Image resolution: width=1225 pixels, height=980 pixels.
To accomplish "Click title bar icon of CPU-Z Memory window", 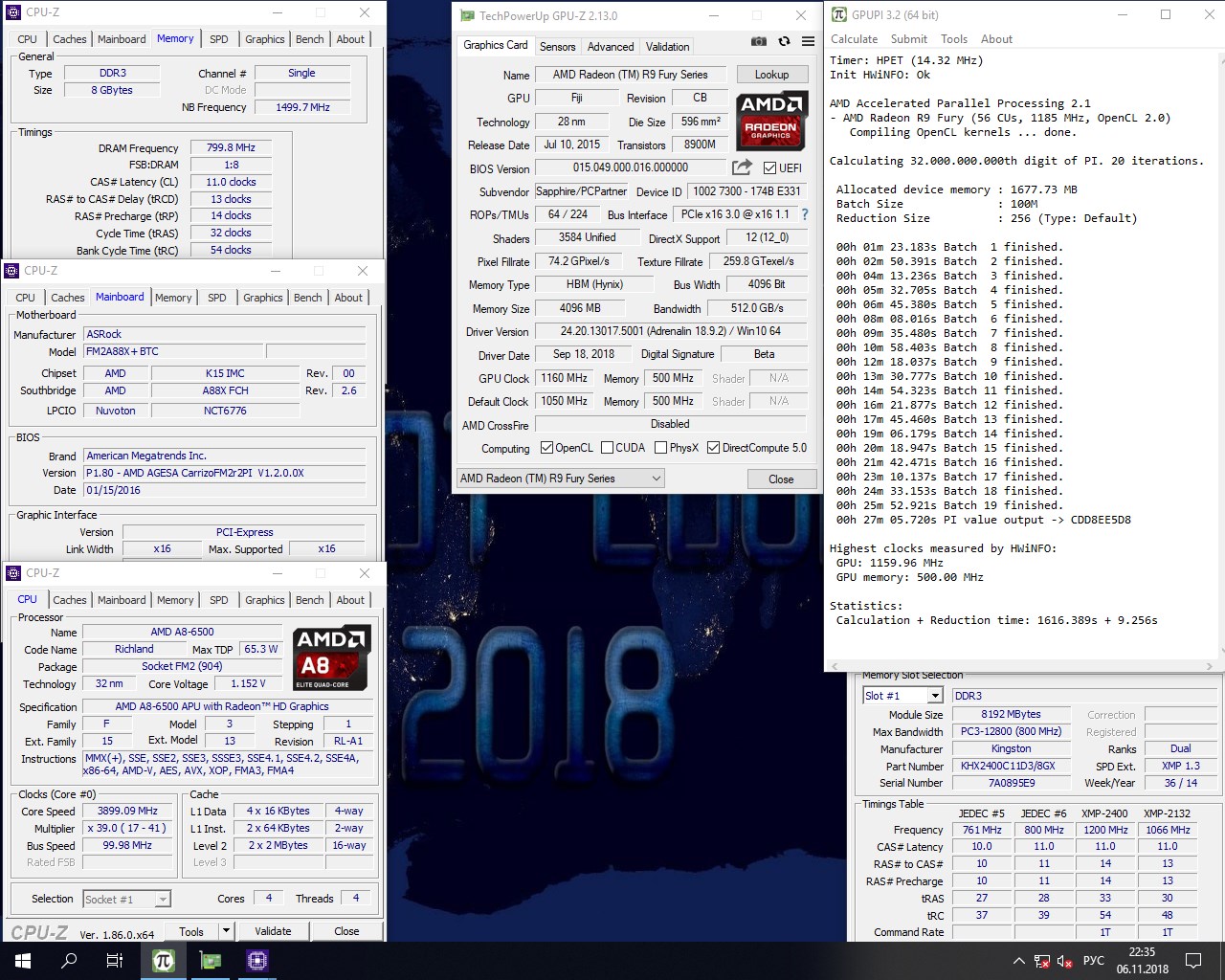I will coord(13,12).
